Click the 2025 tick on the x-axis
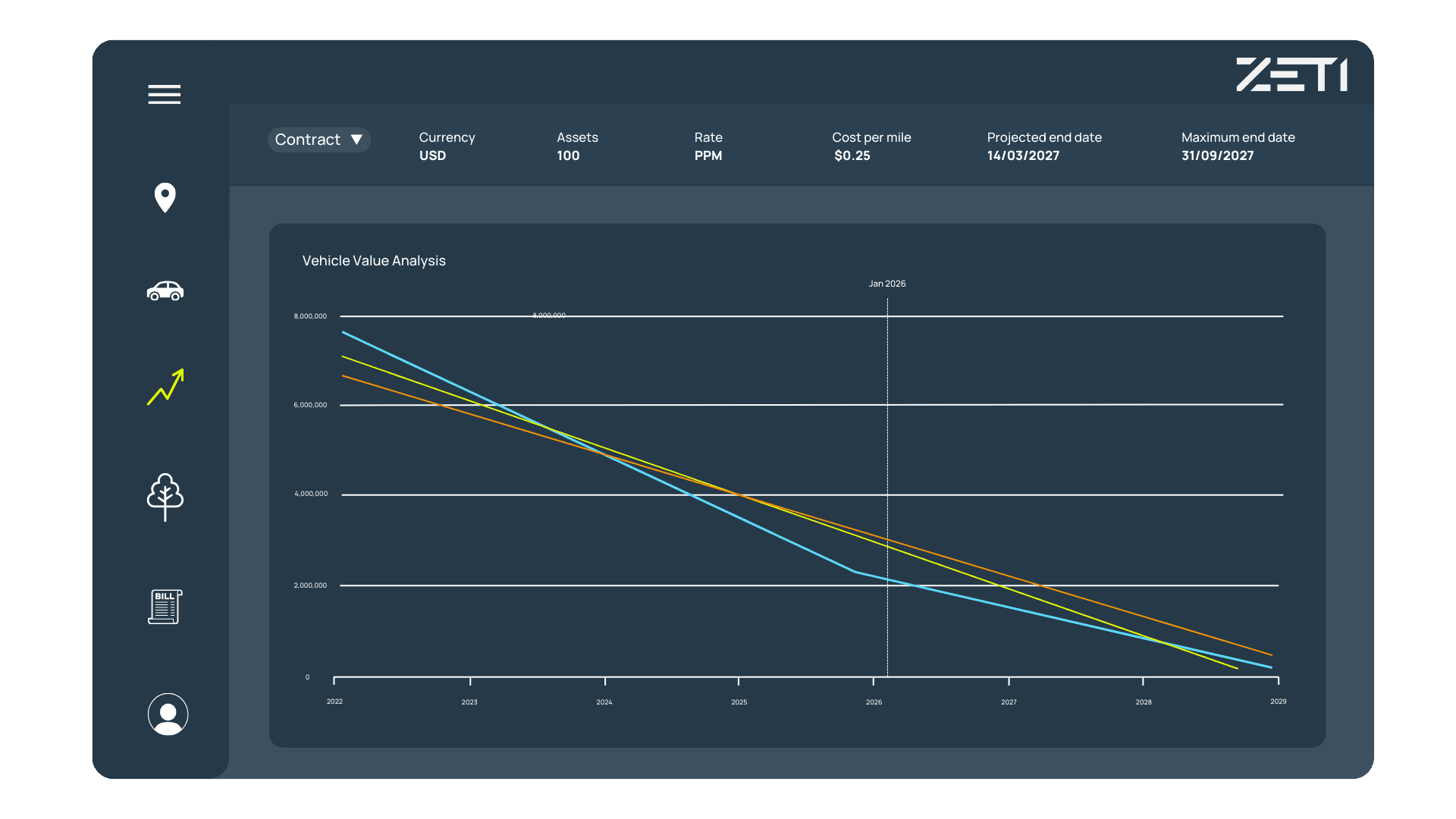Screen dimensions: 1456x819 pyautogui.click(x=739, y=701)
